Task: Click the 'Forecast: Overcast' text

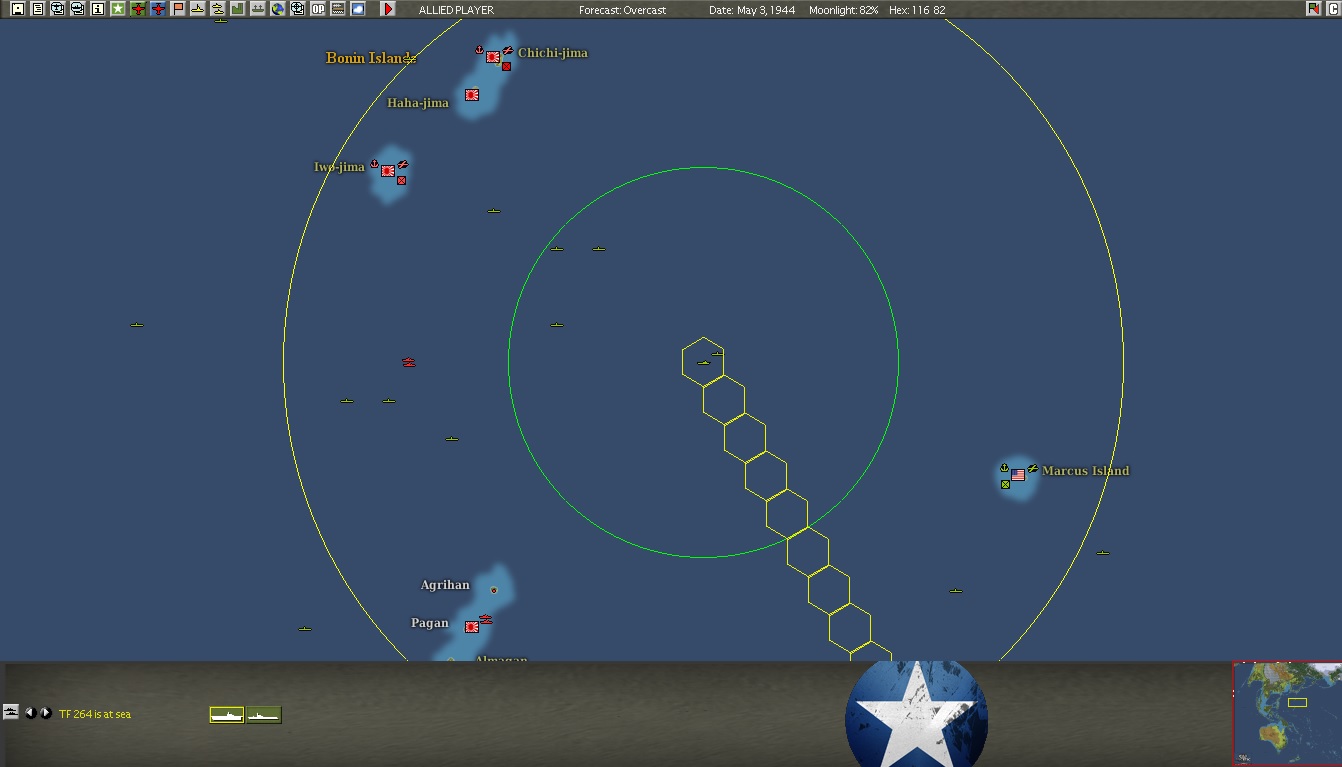Action: (x=623, y=10)
